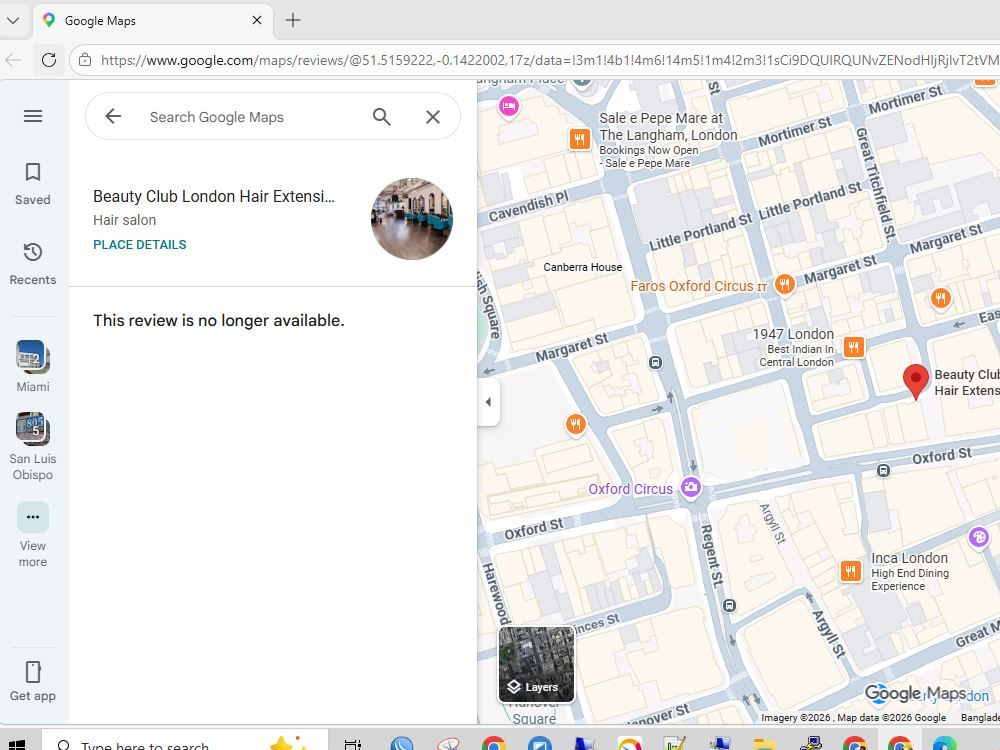1000x750 pixels.
Task: Go back using the search box arrow
Action: 113,116
